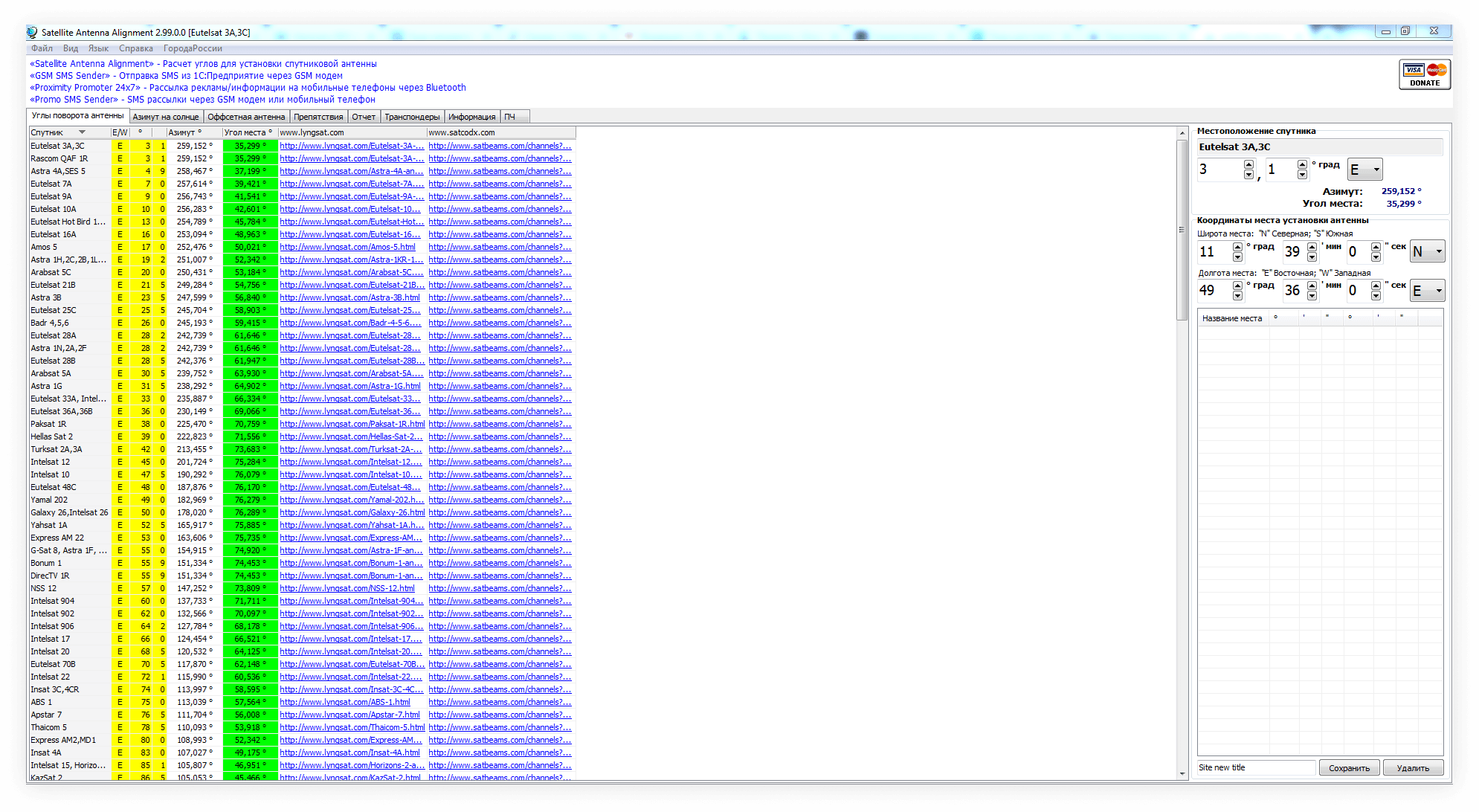Sort by the Угол места column header
The image size is (1479, 812).
250,132
